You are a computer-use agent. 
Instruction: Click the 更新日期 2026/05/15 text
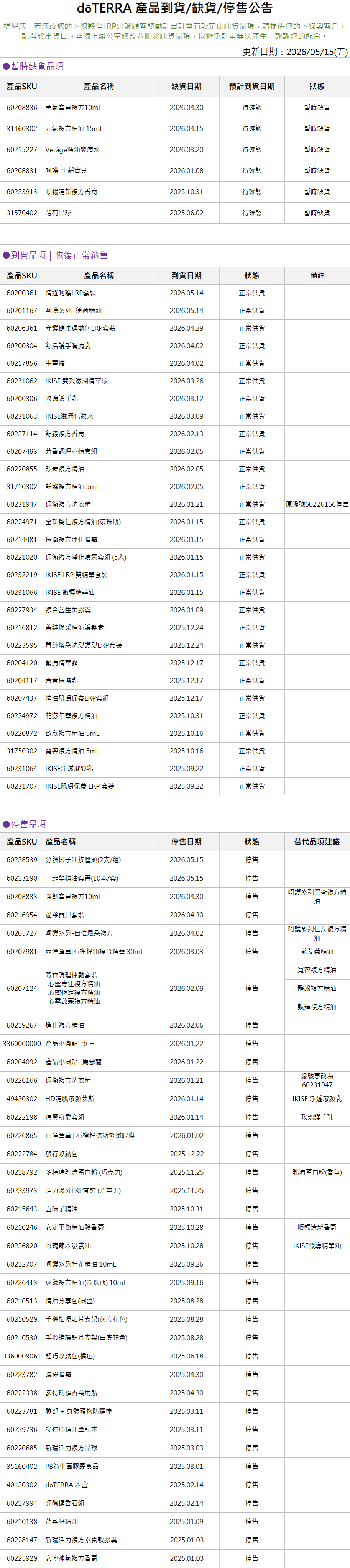tap(295, 52)
